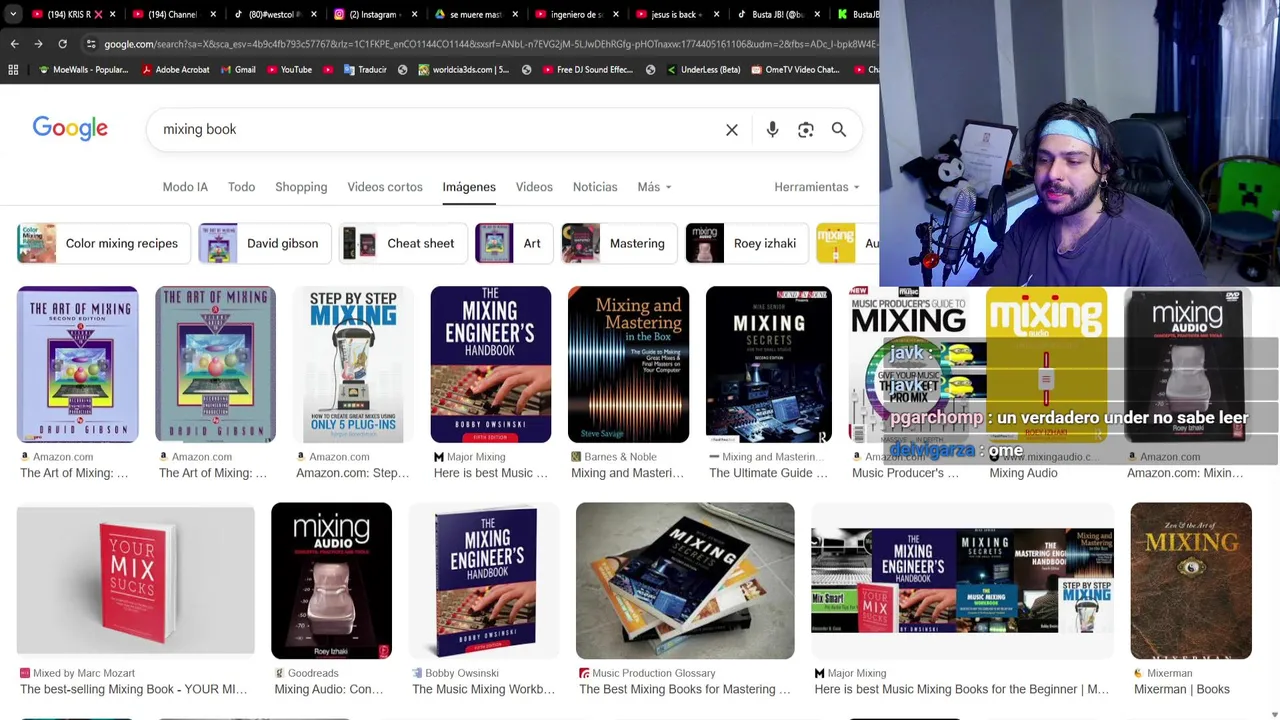Open Google Lens image search icon
The width and height of the screenshot is (1280, 720).
(806, 130)
